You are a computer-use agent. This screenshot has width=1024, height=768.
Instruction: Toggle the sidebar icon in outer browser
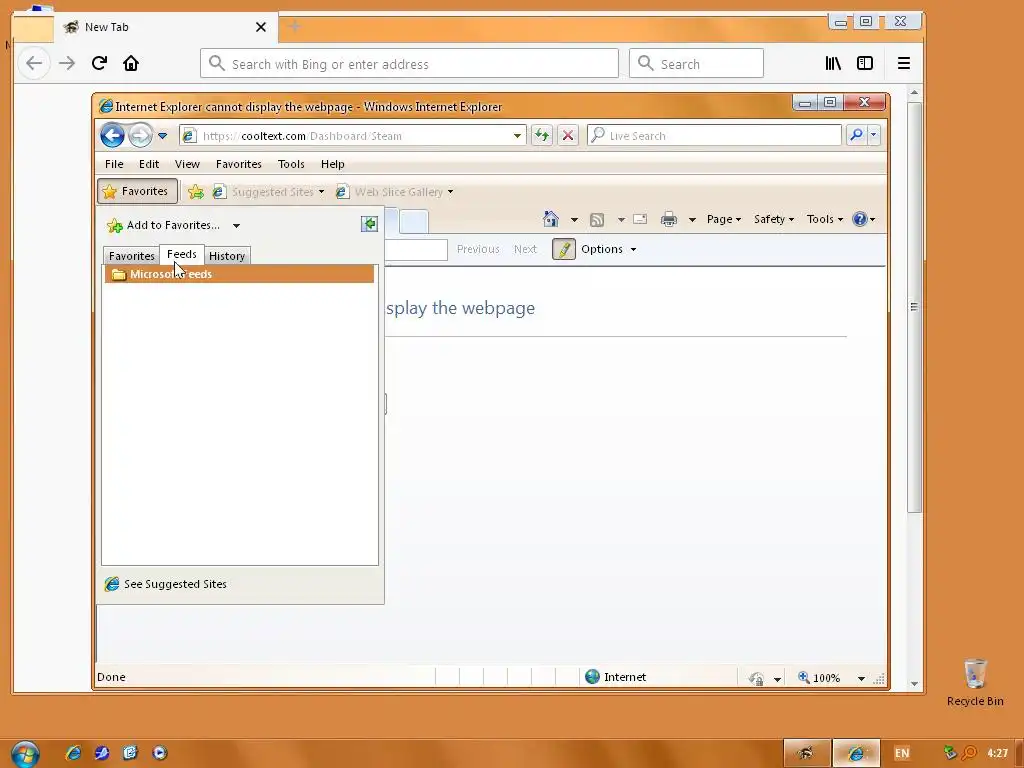coord(865,63)
